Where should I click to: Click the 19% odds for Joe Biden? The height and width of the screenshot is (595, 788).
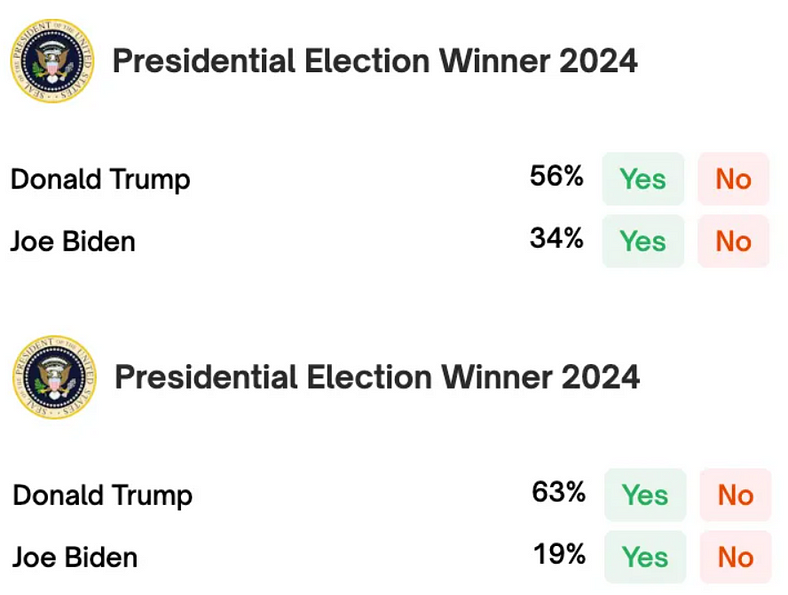(x=558, y=555)
